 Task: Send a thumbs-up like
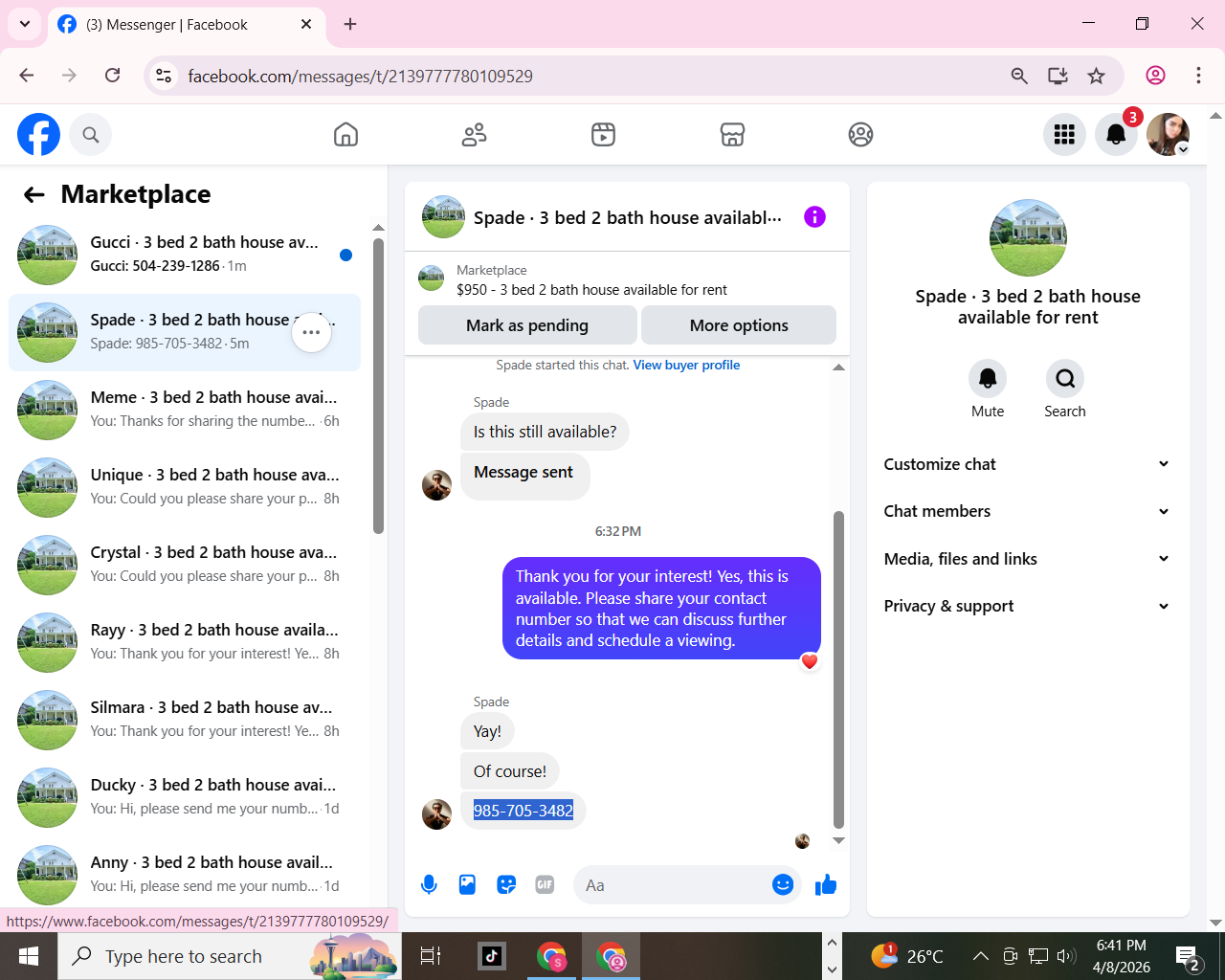pos(826,885)
